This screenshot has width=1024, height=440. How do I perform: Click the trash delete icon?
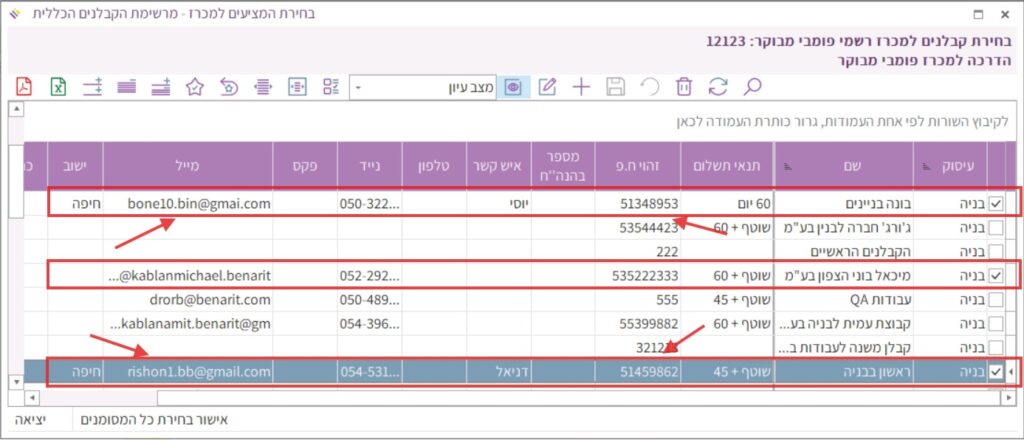[x=684, y=87]
